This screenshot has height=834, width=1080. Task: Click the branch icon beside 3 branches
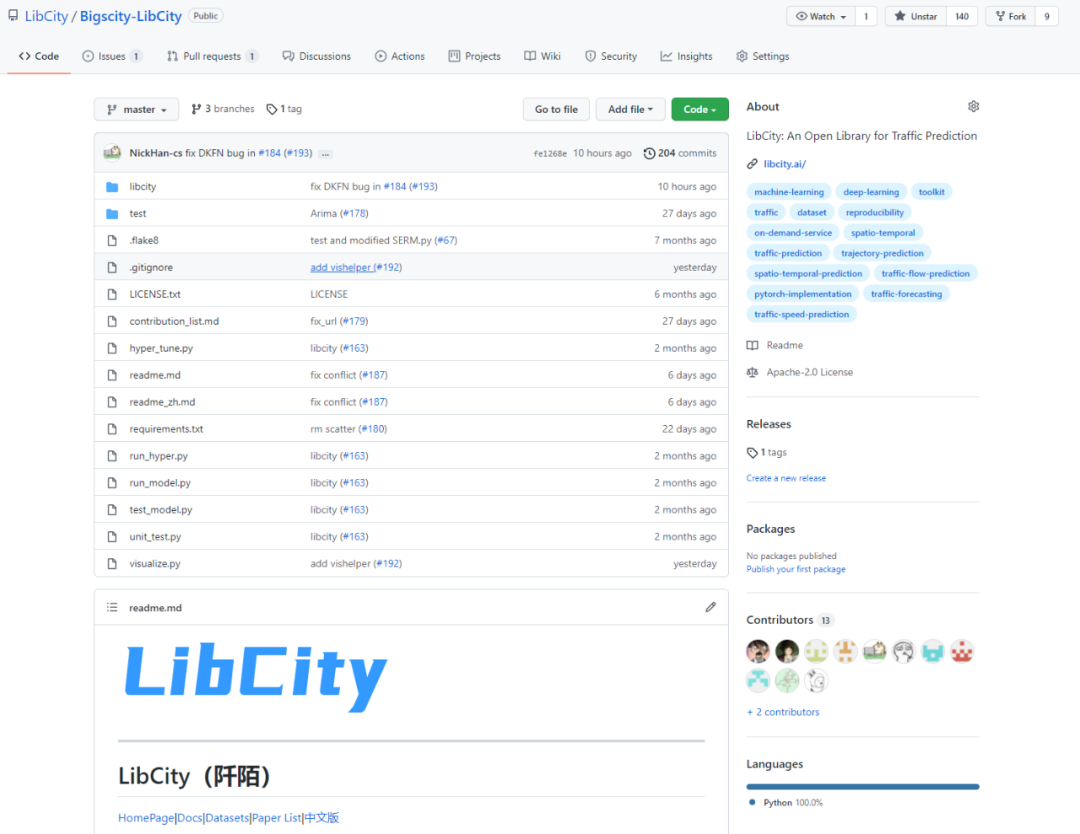(196, 109)
